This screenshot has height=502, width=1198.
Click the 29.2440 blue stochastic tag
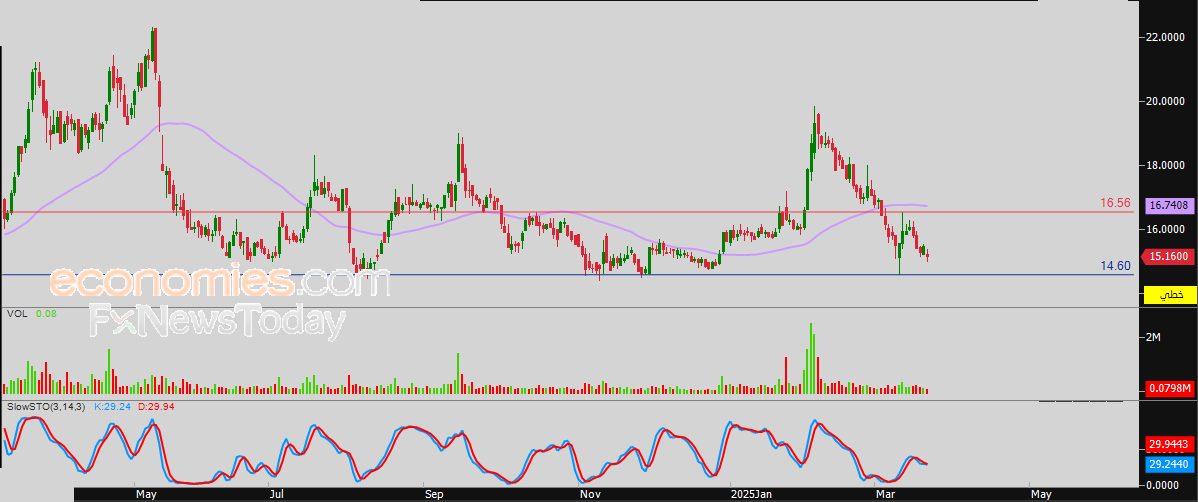[1167, 463]
